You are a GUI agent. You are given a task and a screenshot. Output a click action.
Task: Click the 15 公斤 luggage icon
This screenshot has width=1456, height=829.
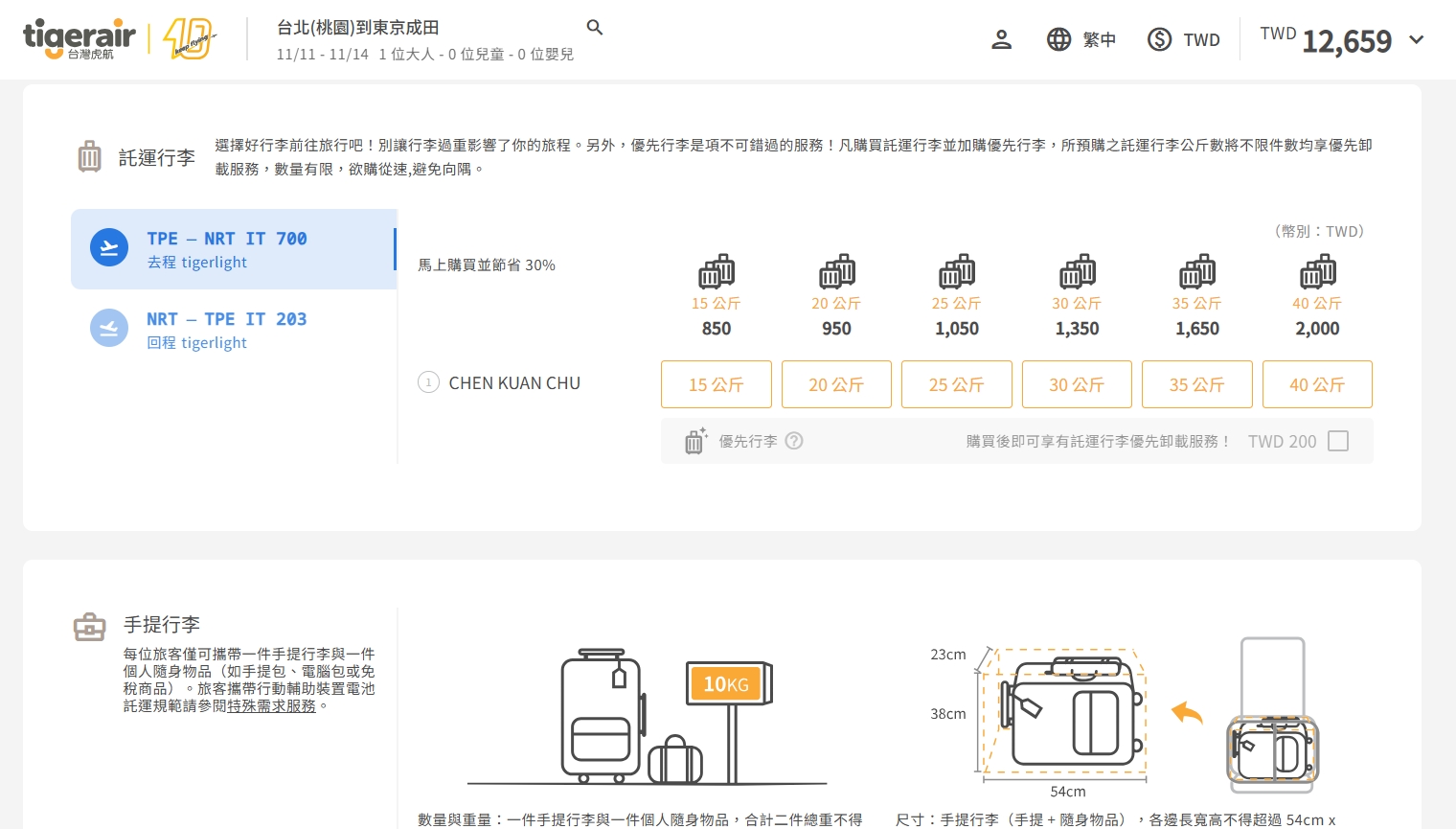click(716, 272)
